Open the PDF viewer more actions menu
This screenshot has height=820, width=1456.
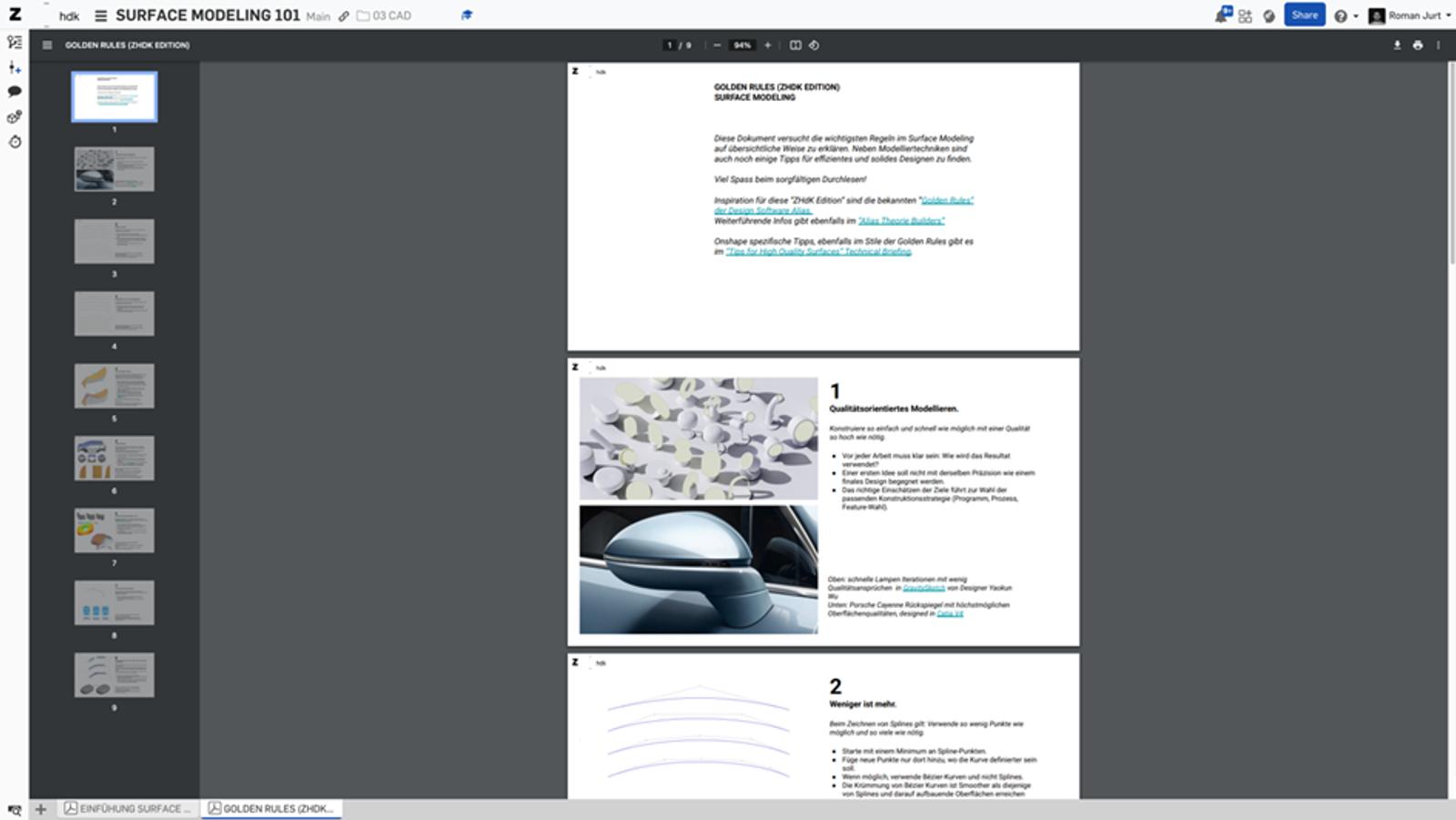pyautogui.click(x=1438, y=45)
